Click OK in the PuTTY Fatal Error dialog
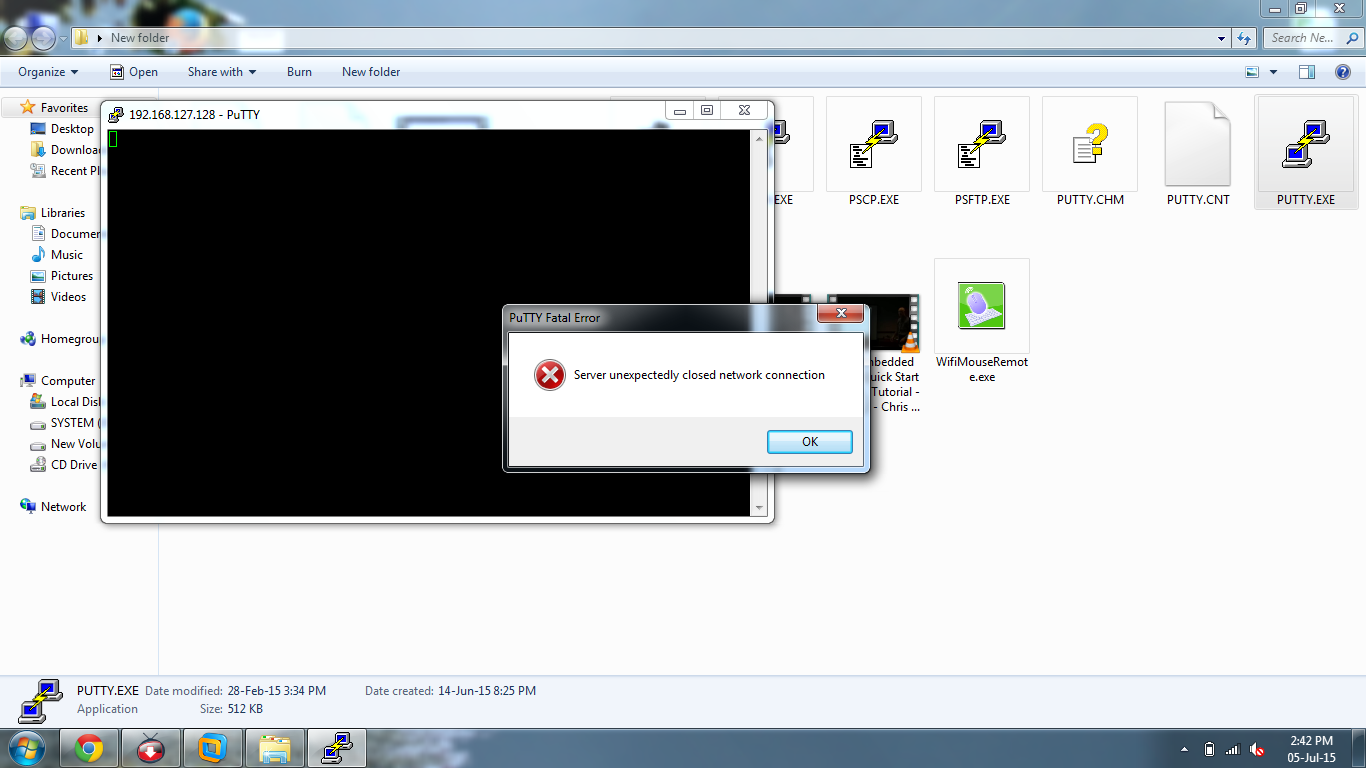Screen dimensions: 1366x768 tap(810, 442)
